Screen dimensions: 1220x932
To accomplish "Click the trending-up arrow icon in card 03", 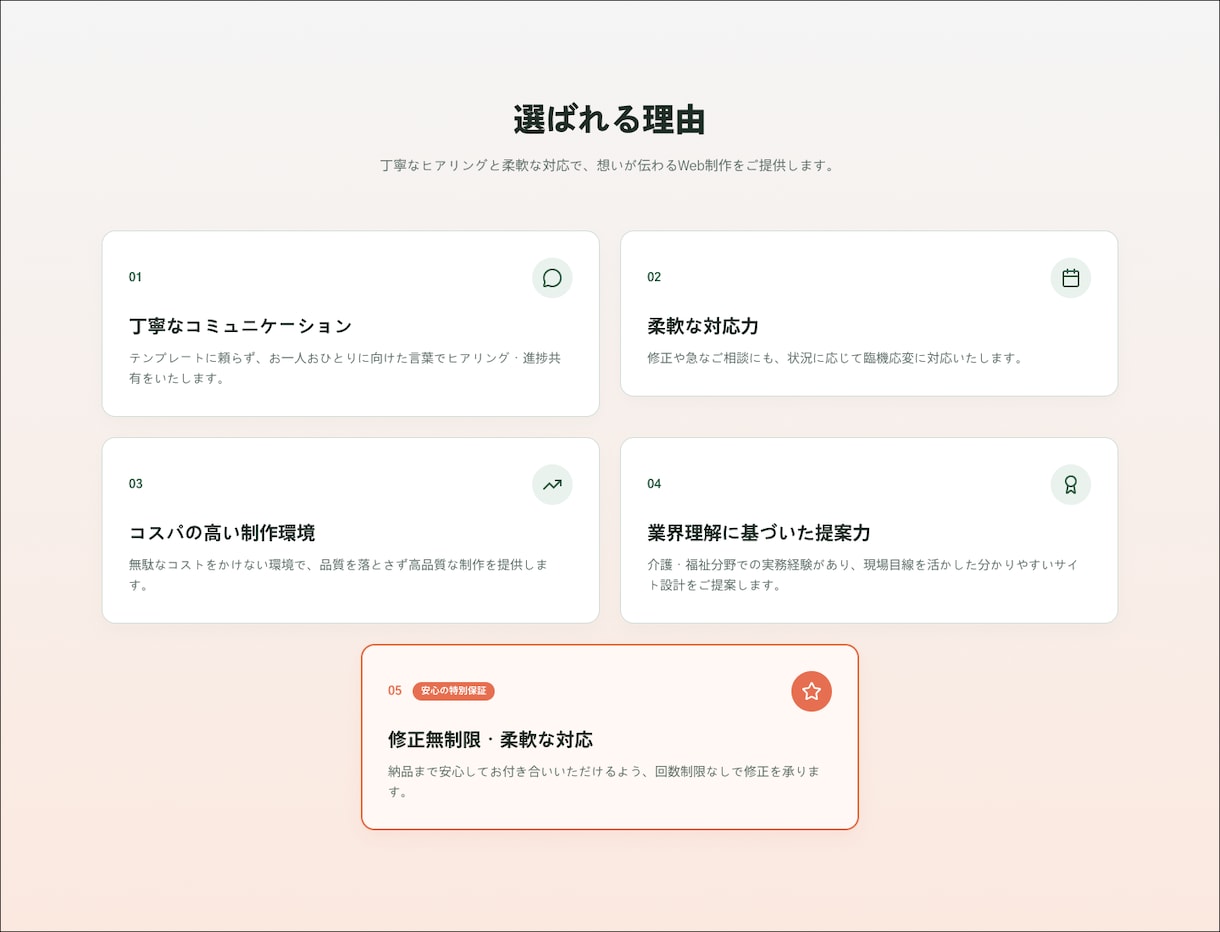I will pyautogui.click(x=552, y=484).
